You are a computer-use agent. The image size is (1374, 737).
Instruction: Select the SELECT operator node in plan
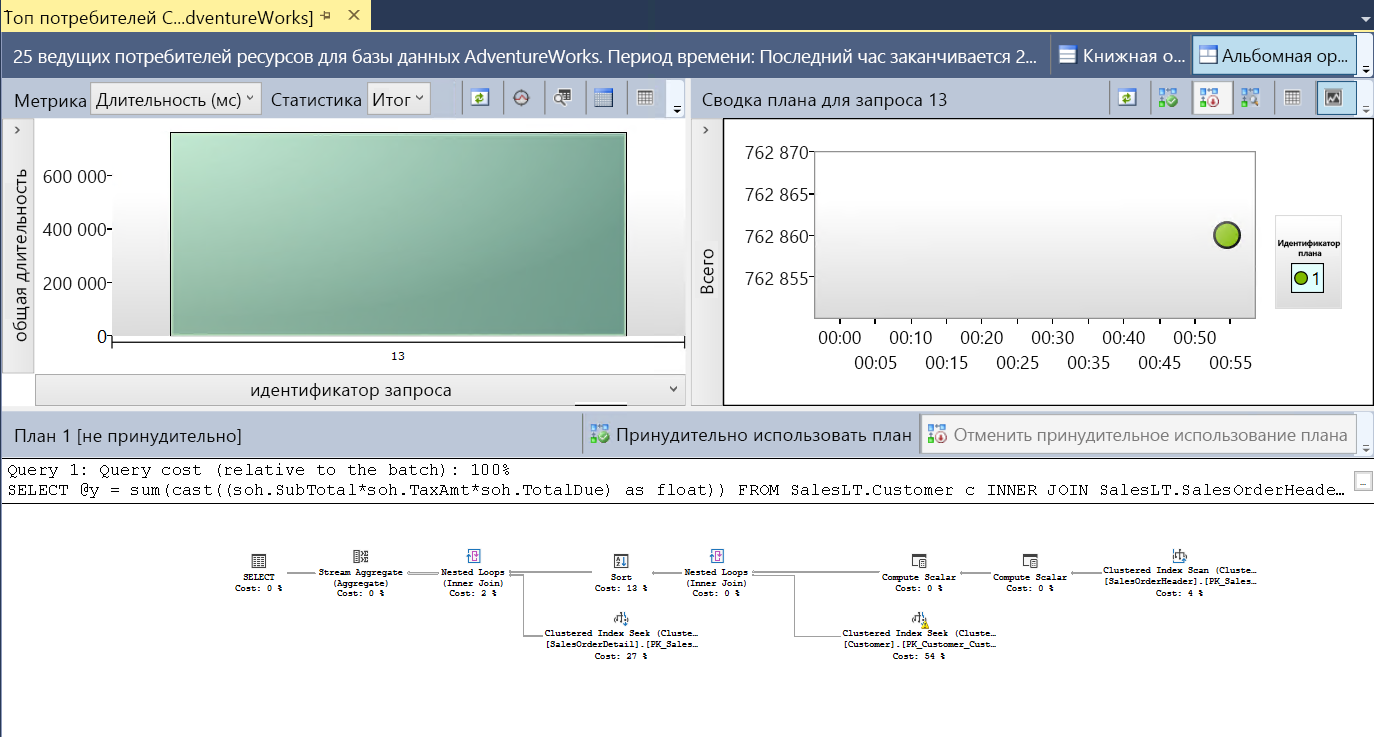(x=259, y=575)
